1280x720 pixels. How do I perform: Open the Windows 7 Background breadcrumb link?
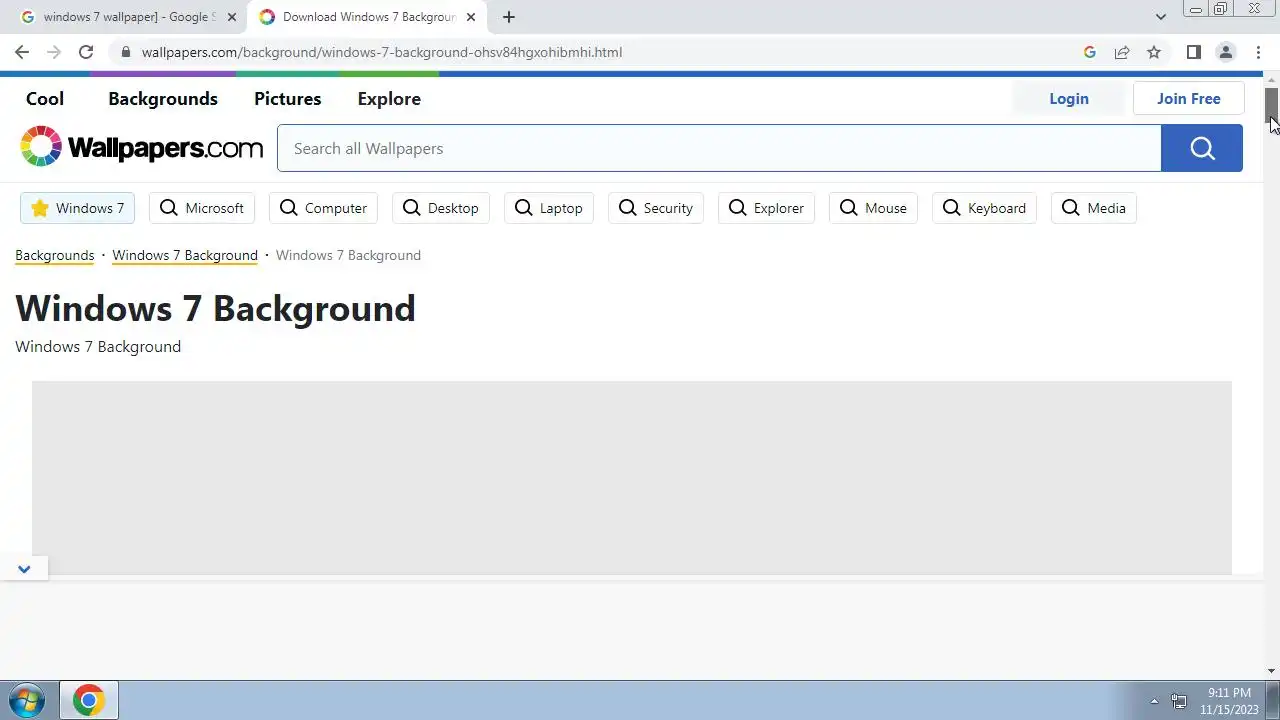[x=185, y=255]
